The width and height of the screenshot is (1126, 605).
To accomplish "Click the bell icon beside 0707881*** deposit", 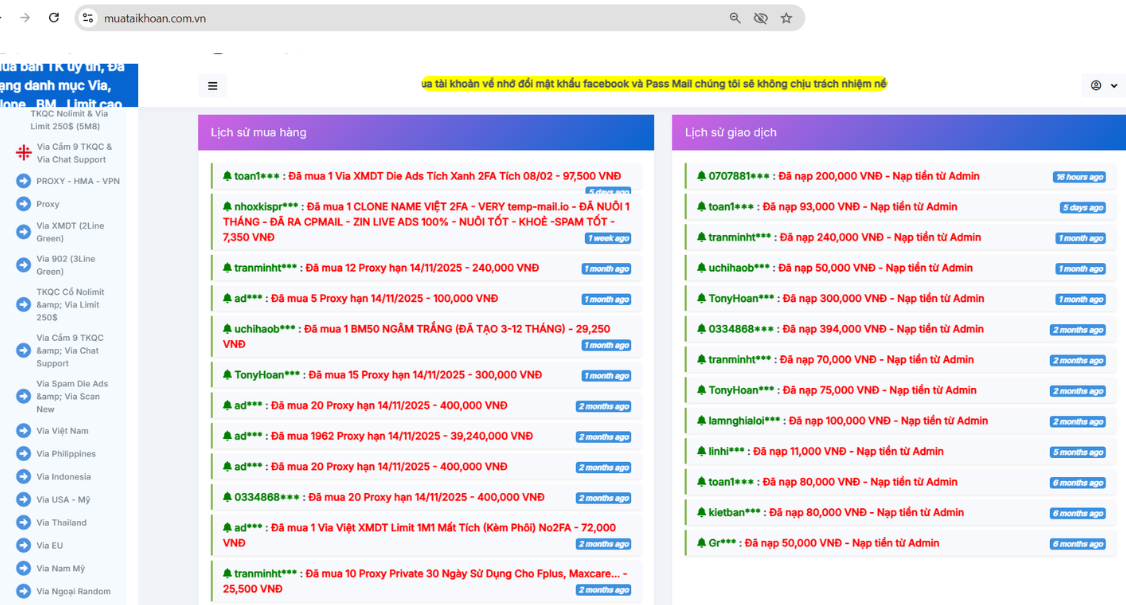I will 701,176.
